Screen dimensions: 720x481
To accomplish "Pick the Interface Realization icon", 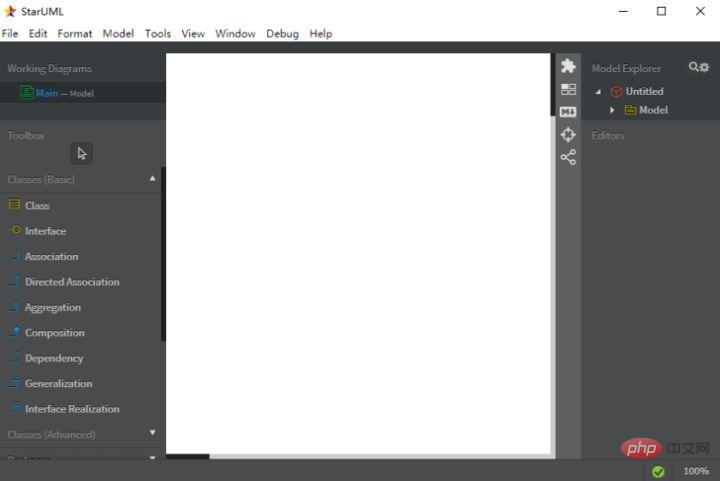I will point(15,408).
